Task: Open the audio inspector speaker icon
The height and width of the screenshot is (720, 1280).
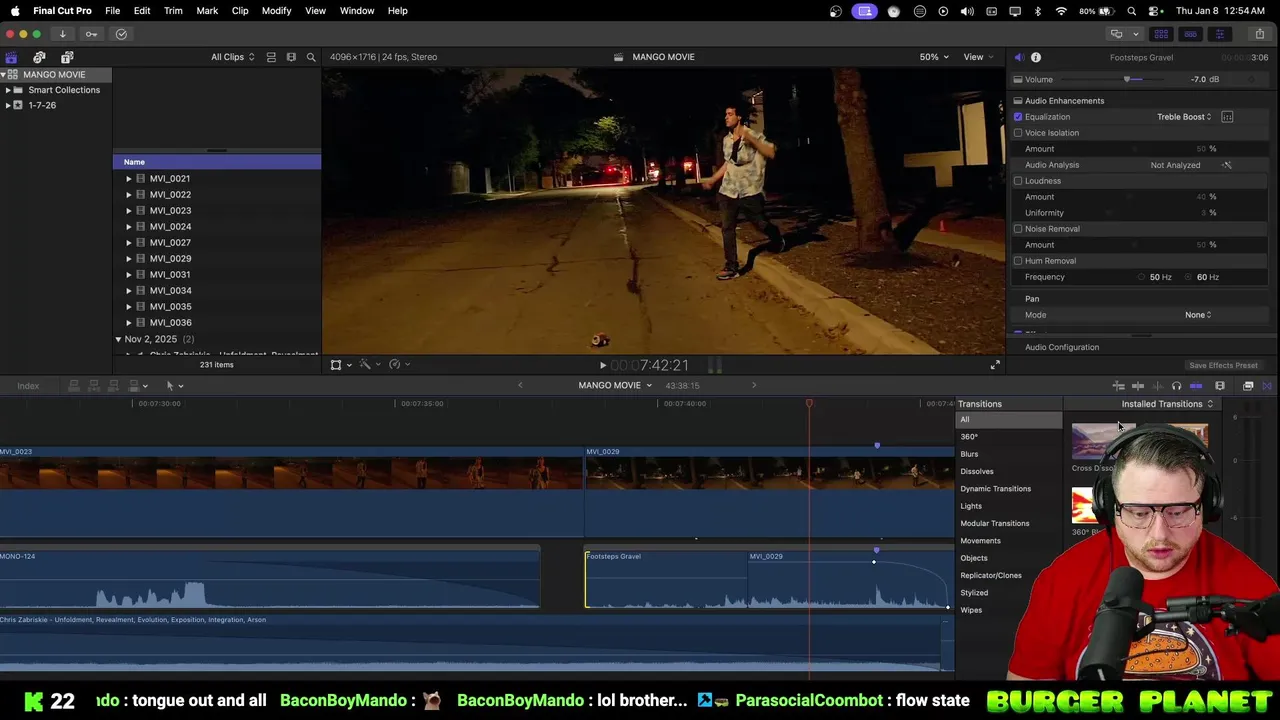Action: [1018, 57]
